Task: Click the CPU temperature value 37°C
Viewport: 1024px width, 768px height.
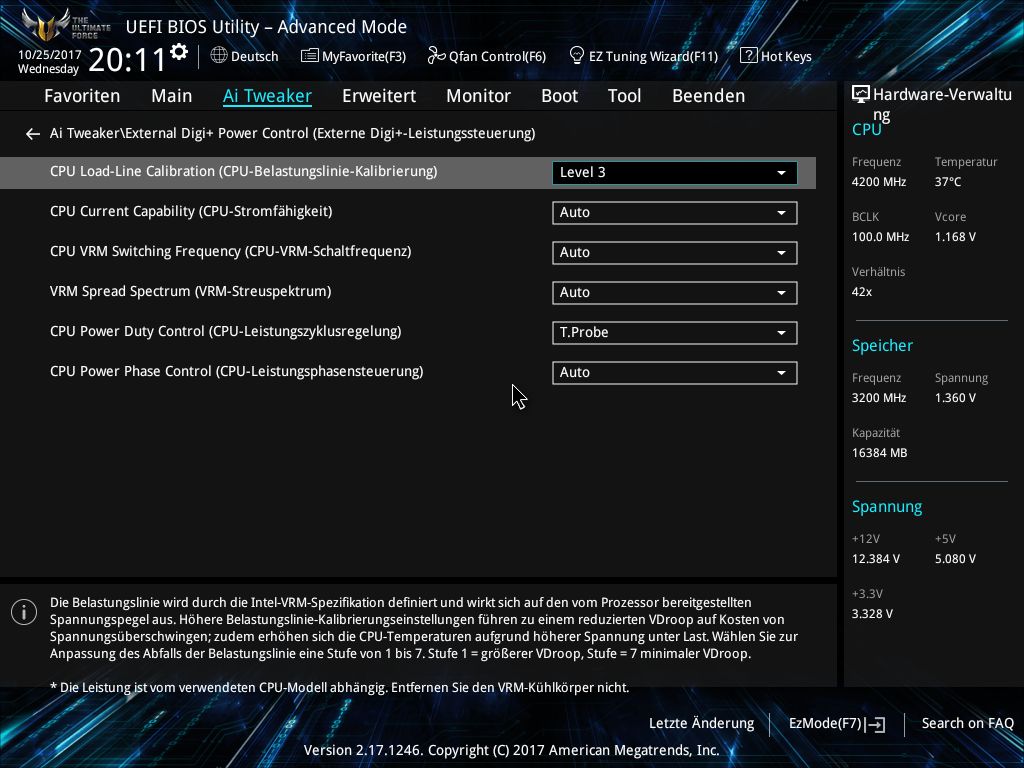Action: pyautogui.click(x=948, y=182)
